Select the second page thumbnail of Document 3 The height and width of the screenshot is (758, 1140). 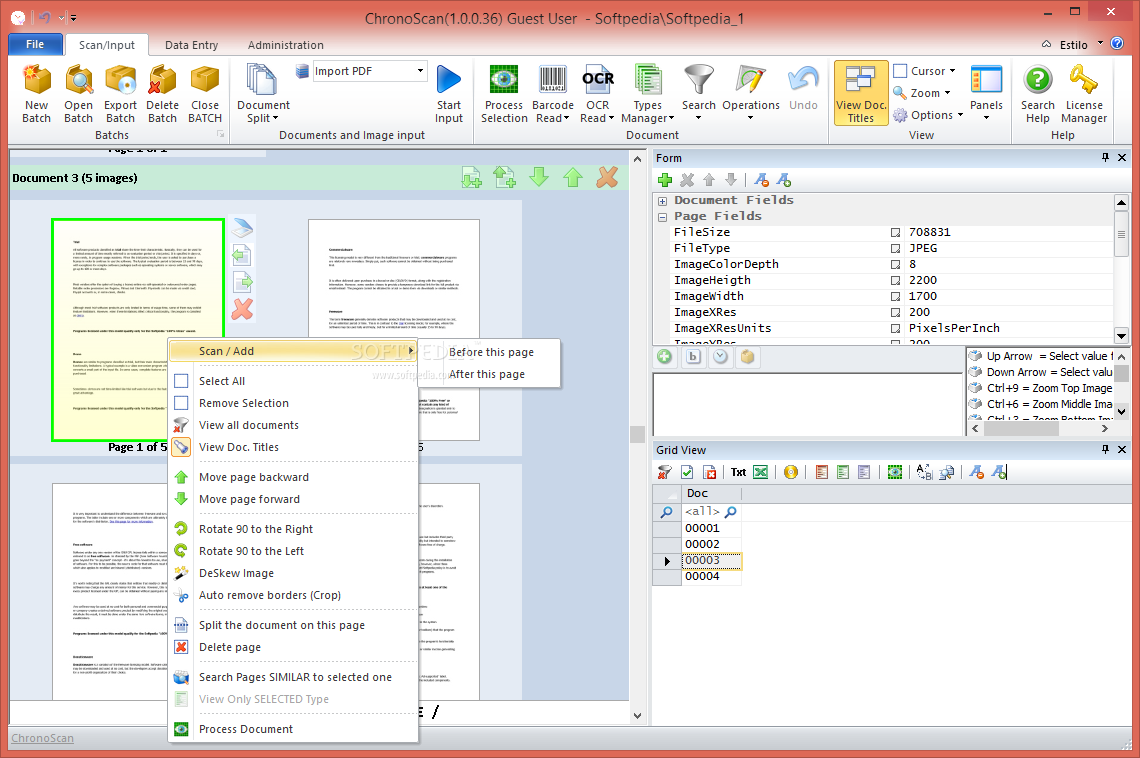pos(394,330)
